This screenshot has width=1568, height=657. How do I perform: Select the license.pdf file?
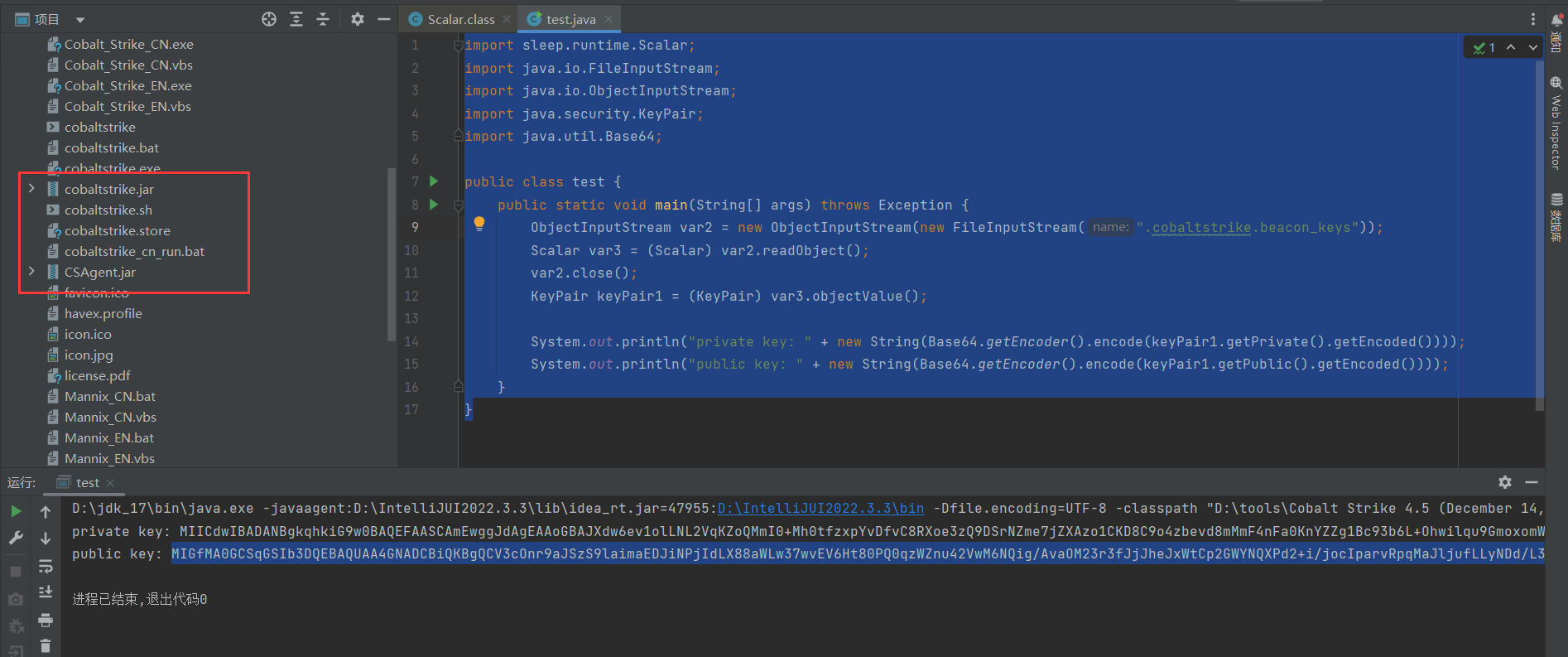(98, 375)
